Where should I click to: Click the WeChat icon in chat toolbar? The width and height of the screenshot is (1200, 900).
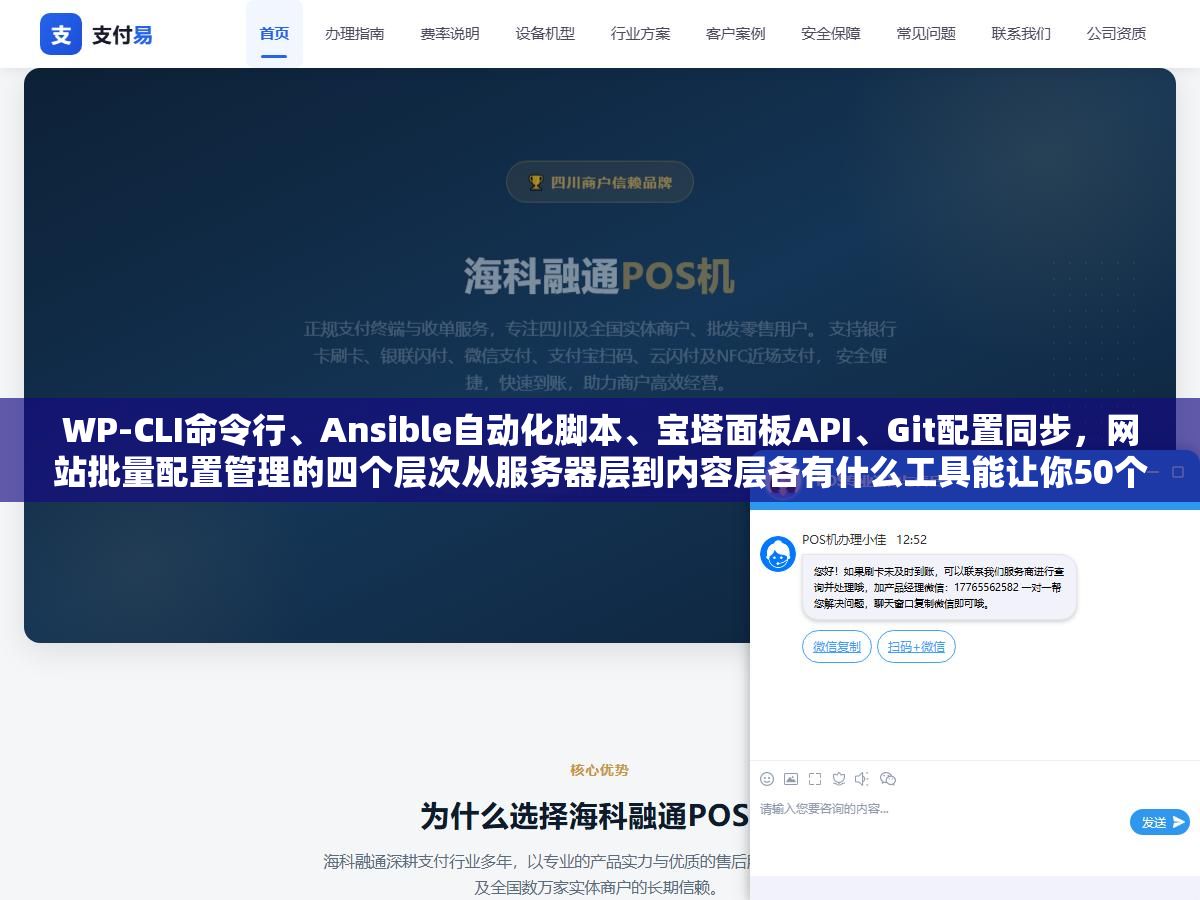888,778
